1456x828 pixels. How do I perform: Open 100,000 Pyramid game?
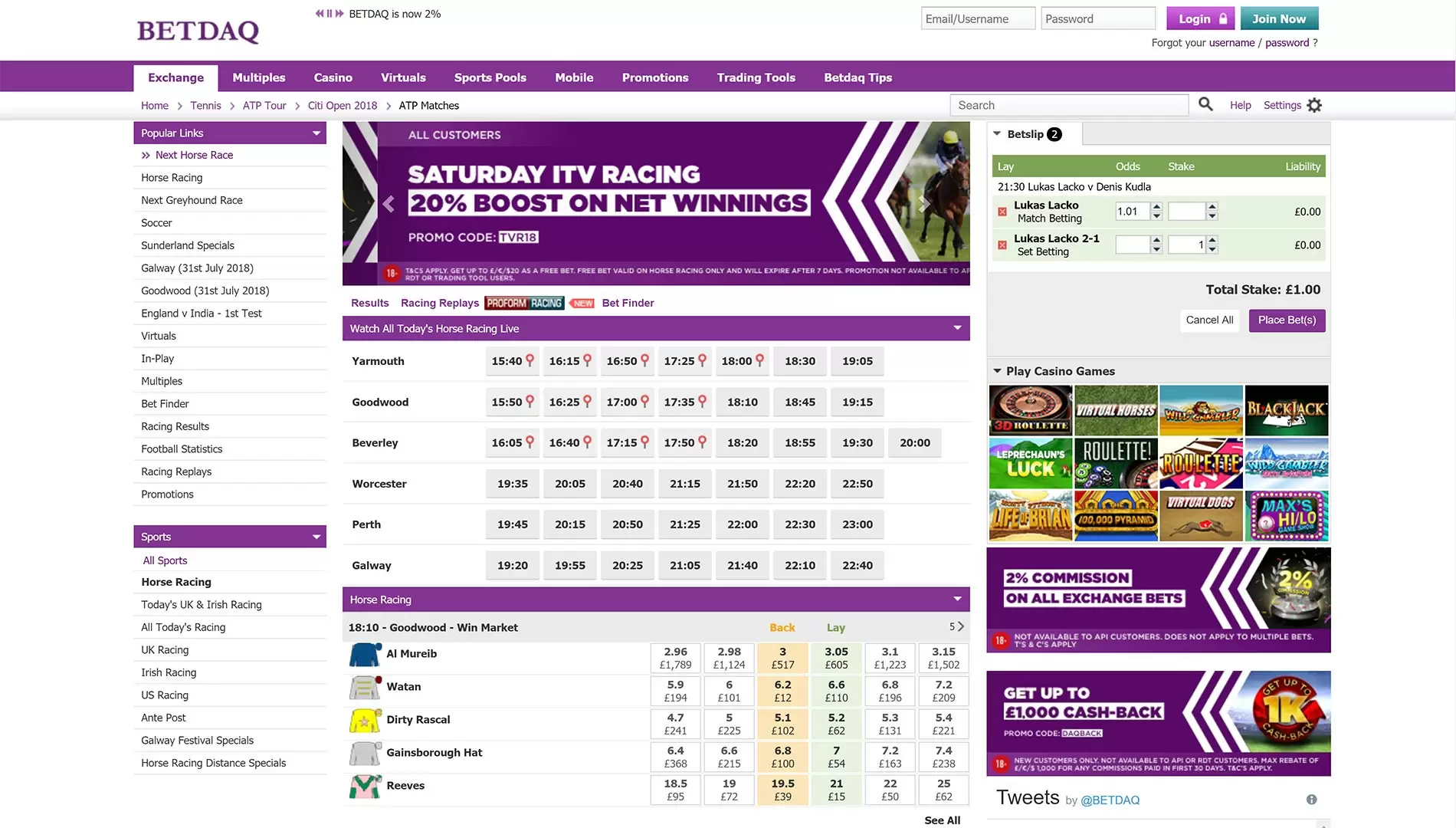[x=1116, y=516]
